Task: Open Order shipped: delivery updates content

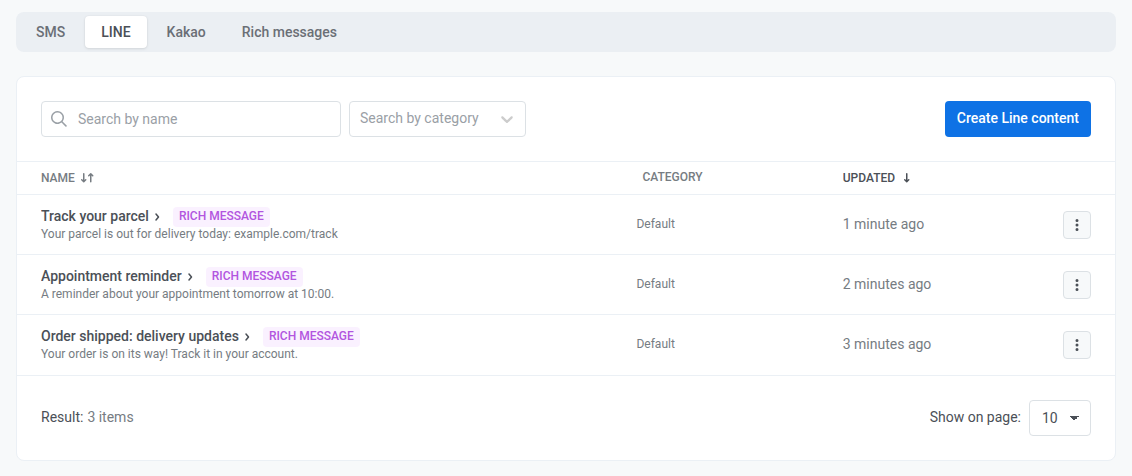Action: click(140, 336)
